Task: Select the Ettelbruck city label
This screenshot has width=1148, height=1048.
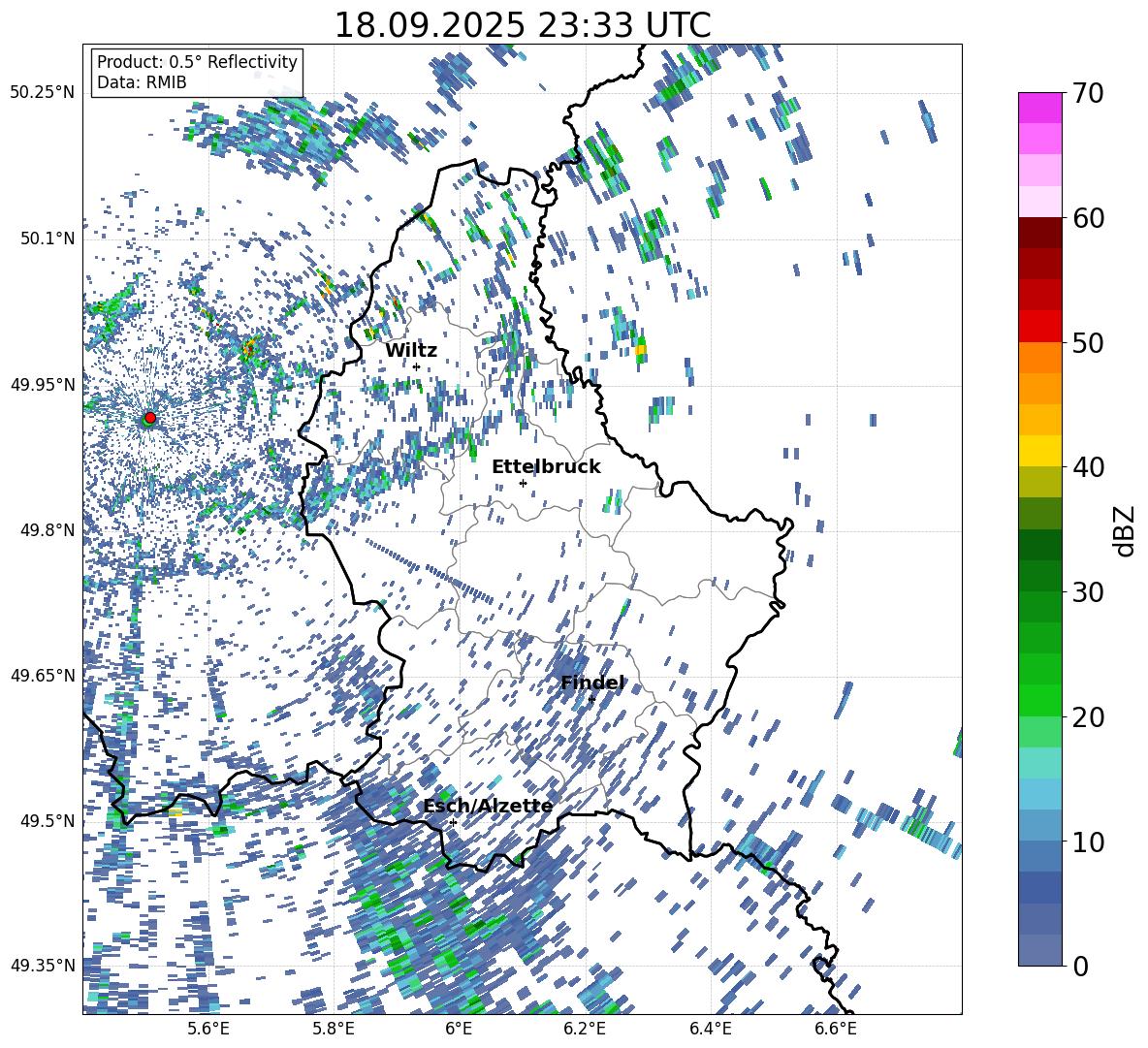Action: 546,467
